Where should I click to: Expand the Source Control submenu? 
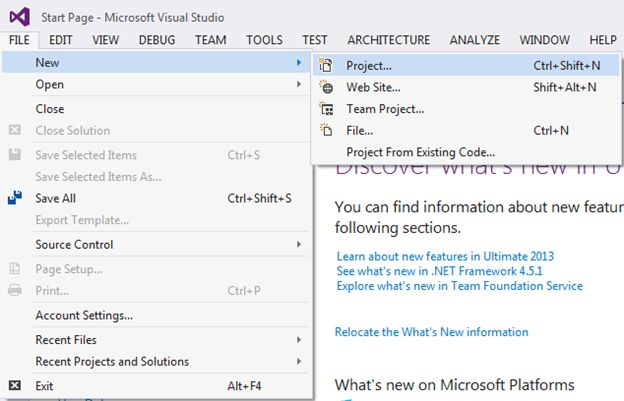coord(298,245)
